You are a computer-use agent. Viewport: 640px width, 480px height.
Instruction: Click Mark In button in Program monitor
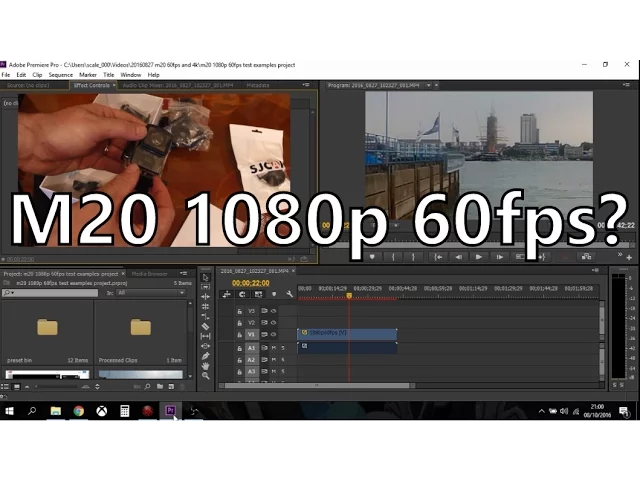tap(393, 257)
